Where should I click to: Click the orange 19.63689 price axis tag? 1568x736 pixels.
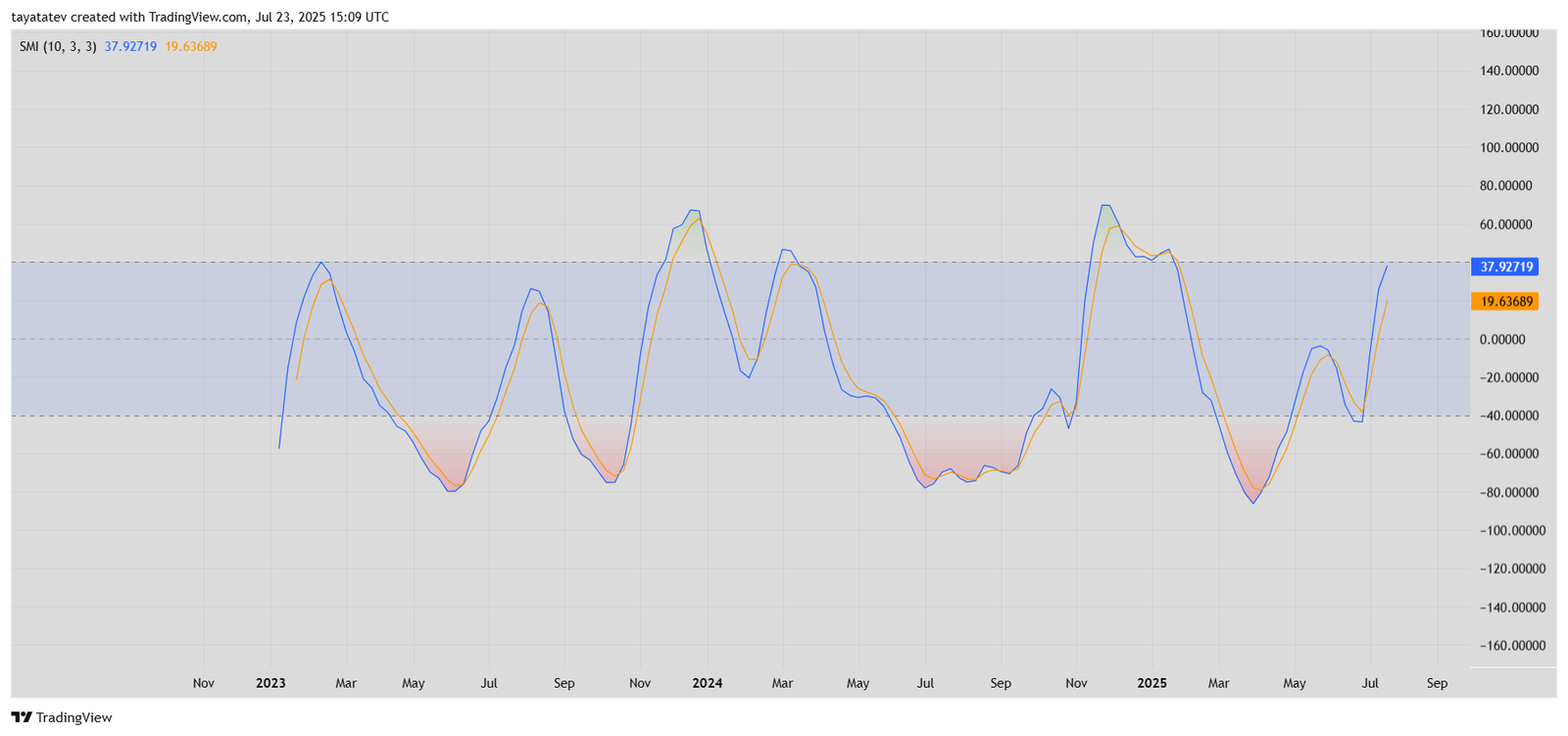pos(1505,301)
